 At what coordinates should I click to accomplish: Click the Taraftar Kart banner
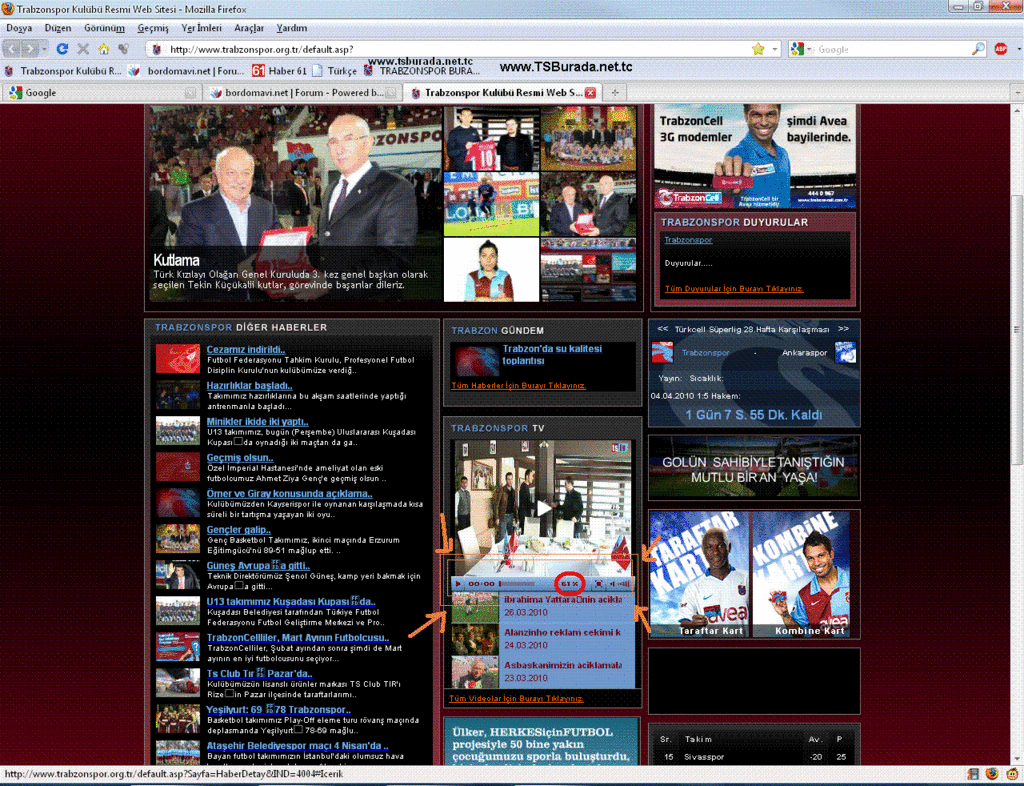point(700,574)
